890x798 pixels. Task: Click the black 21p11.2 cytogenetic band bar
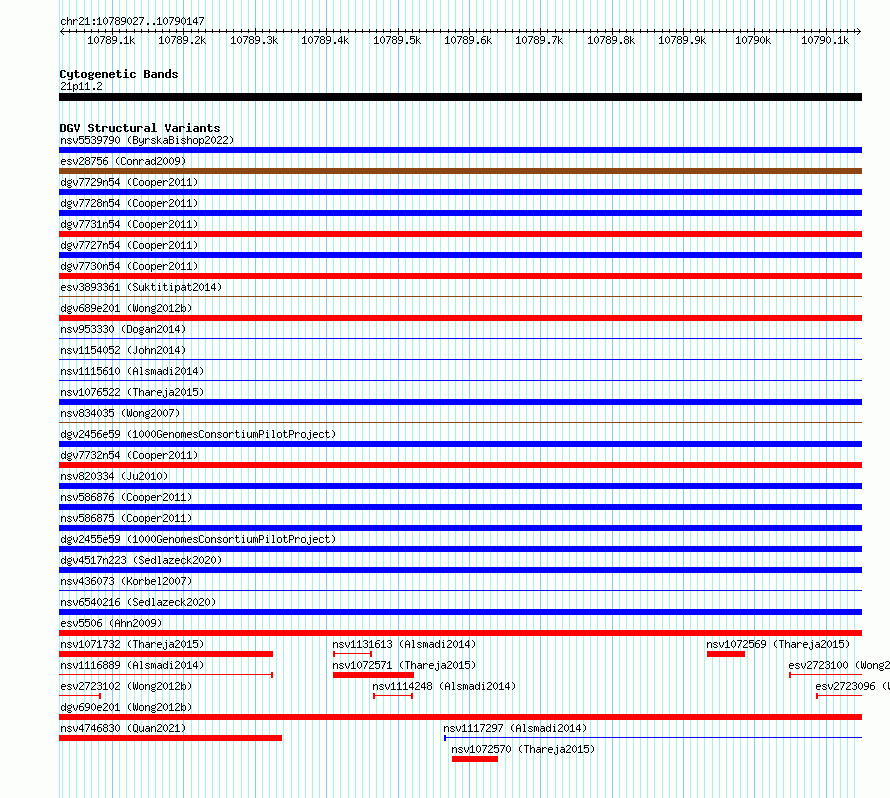[460, 97]
